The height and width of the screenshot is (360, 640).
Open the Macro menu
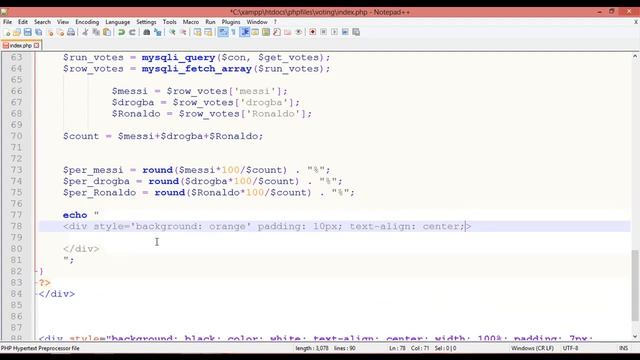tap(191, 22)
